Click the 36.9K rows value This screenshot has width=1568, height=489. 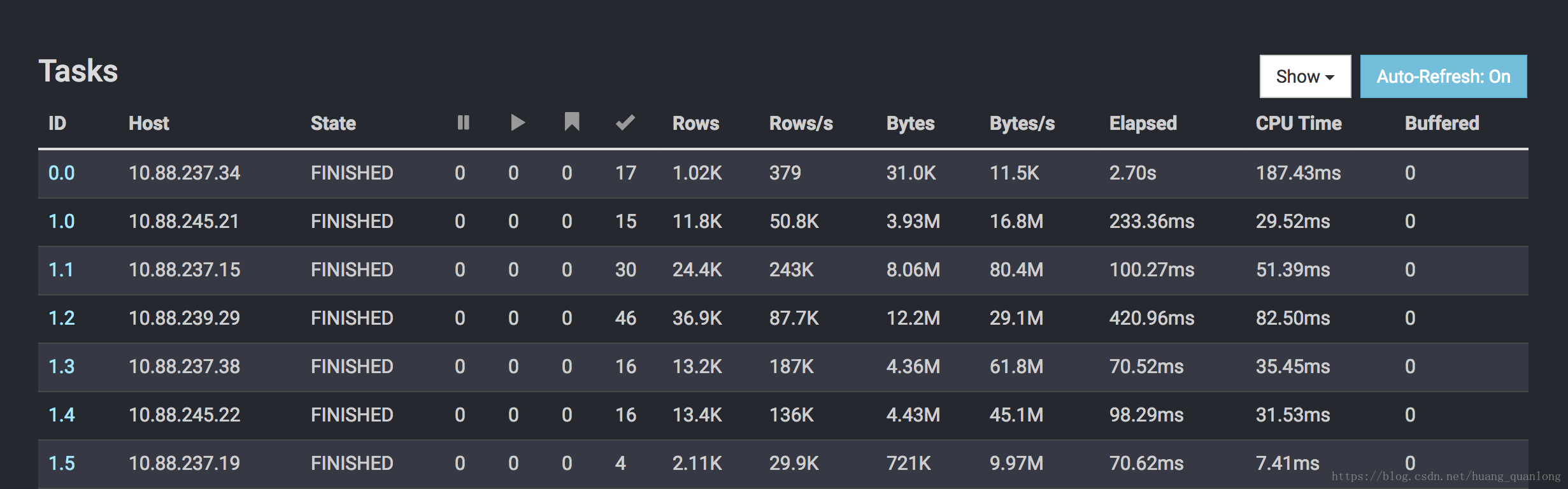697,318
